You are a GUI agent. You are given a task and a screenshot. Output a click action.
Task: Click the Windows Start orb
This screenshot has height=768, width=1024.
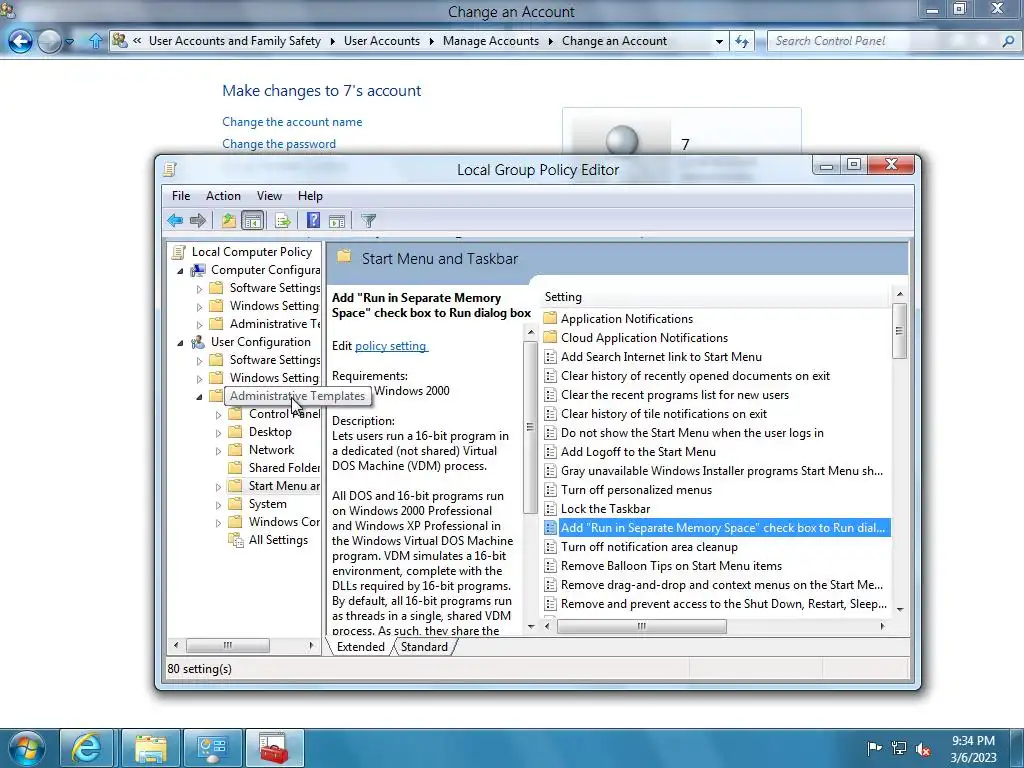tap(27, 748)
